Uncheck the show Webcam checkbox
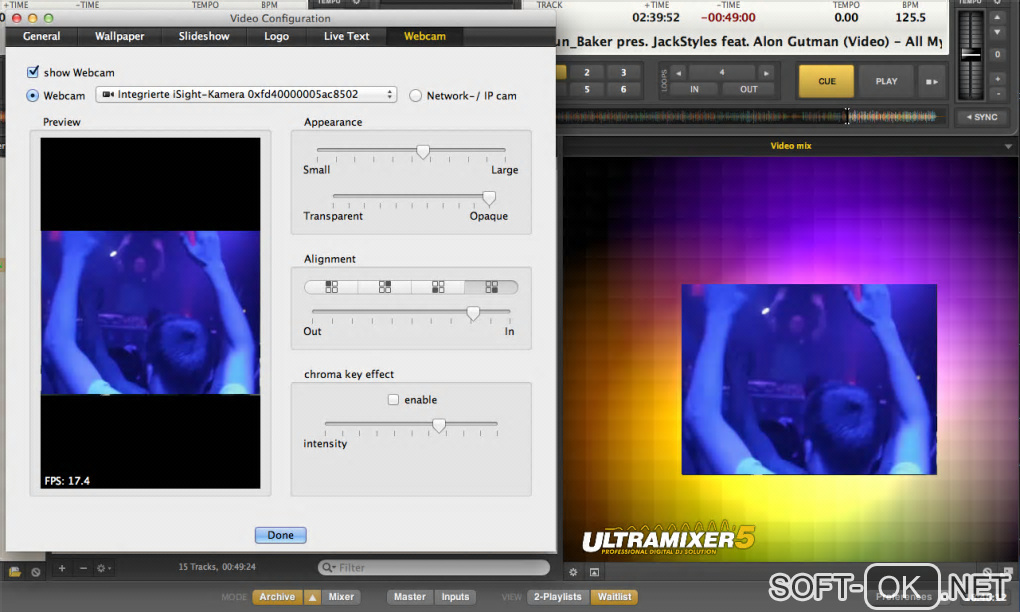This screenshot has height=612, width=1020. (x=33, y=72)
